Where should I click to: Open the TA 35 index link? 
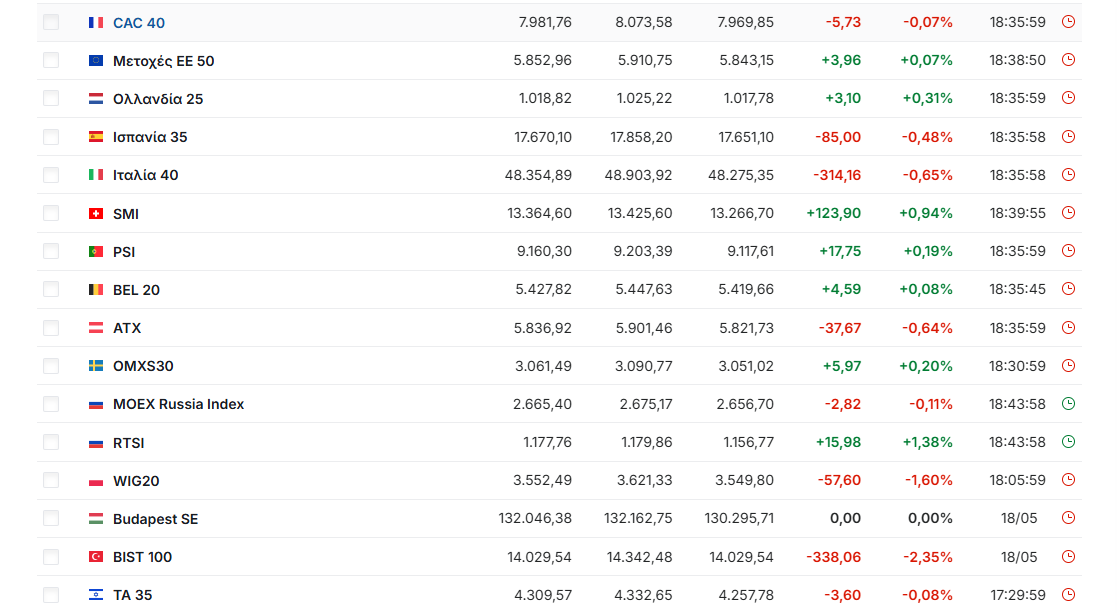tap(133, 595)
